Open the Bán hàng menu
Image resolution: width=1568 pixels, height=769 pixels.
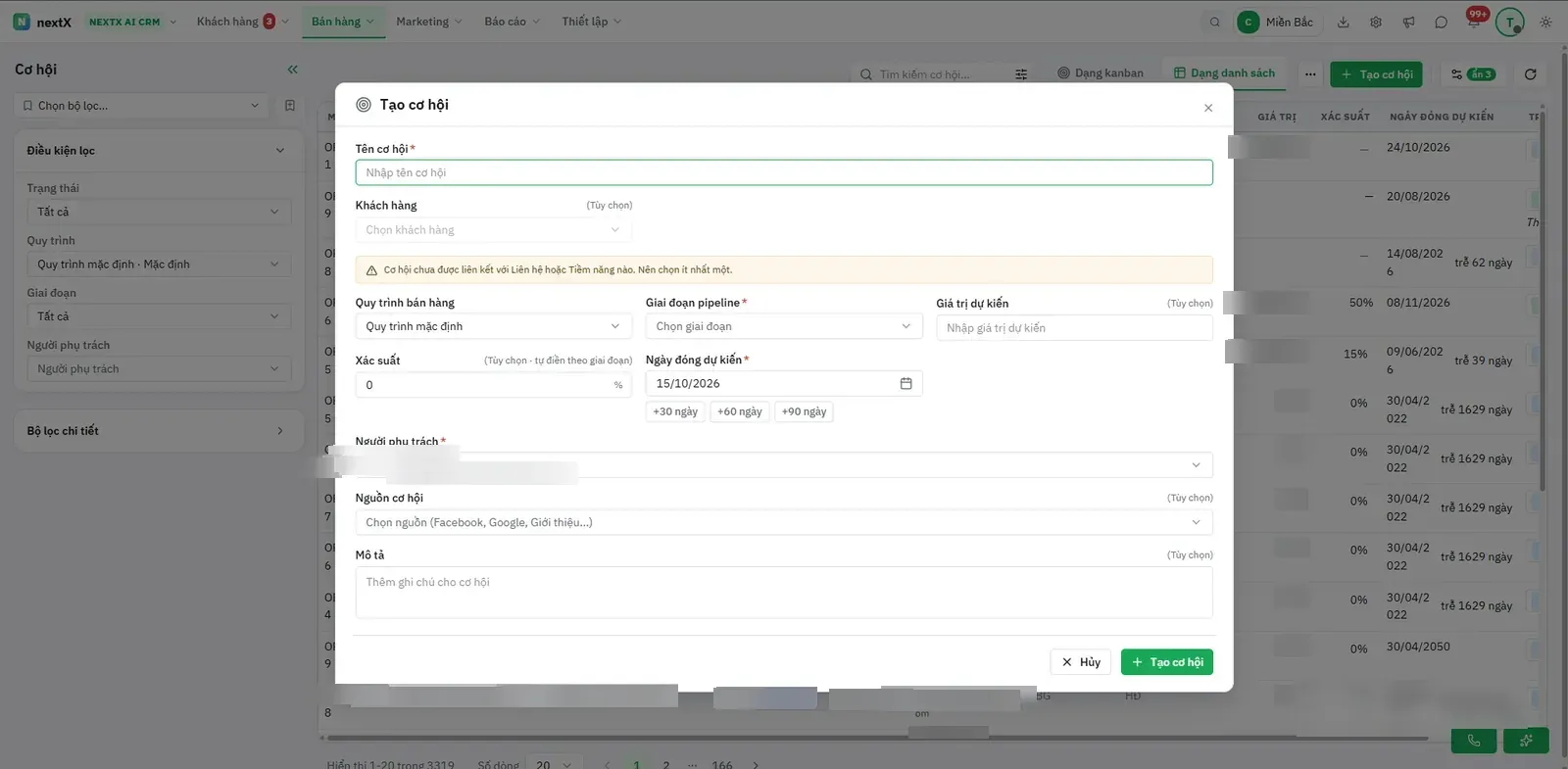[x=342, y=22]
